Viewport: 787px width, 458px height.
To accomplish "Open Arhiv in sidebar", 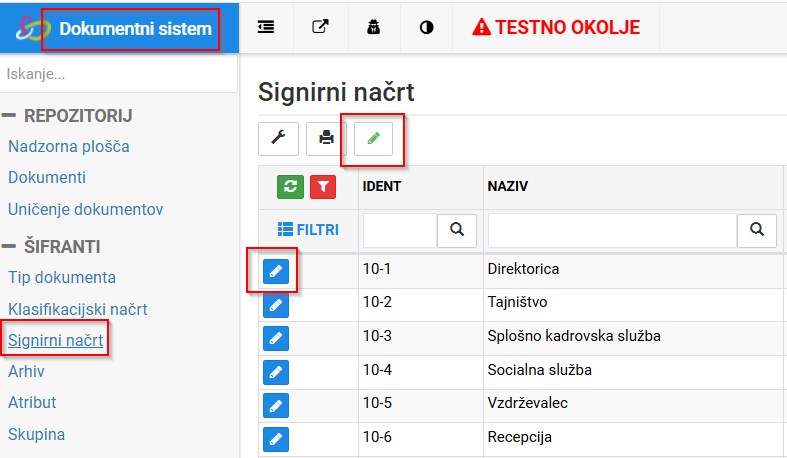I will (x=26, y=372).
